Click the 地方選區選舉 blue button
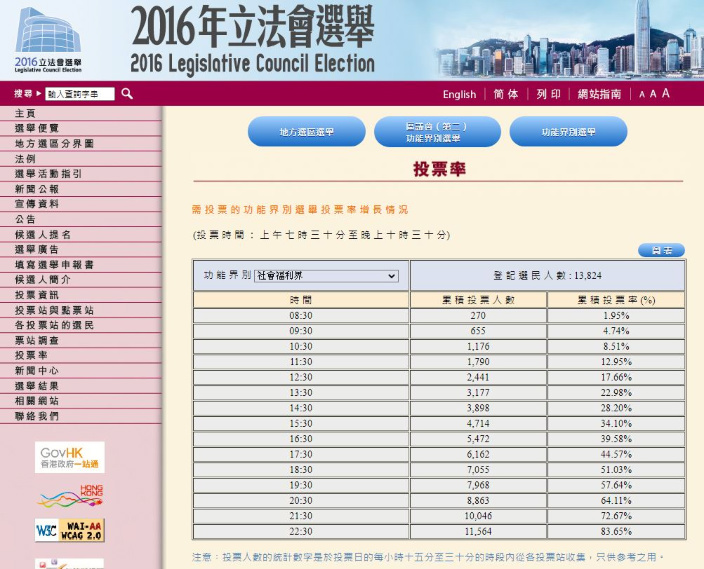The height and width of the screenshot is (569, 704). pos(307,132)
